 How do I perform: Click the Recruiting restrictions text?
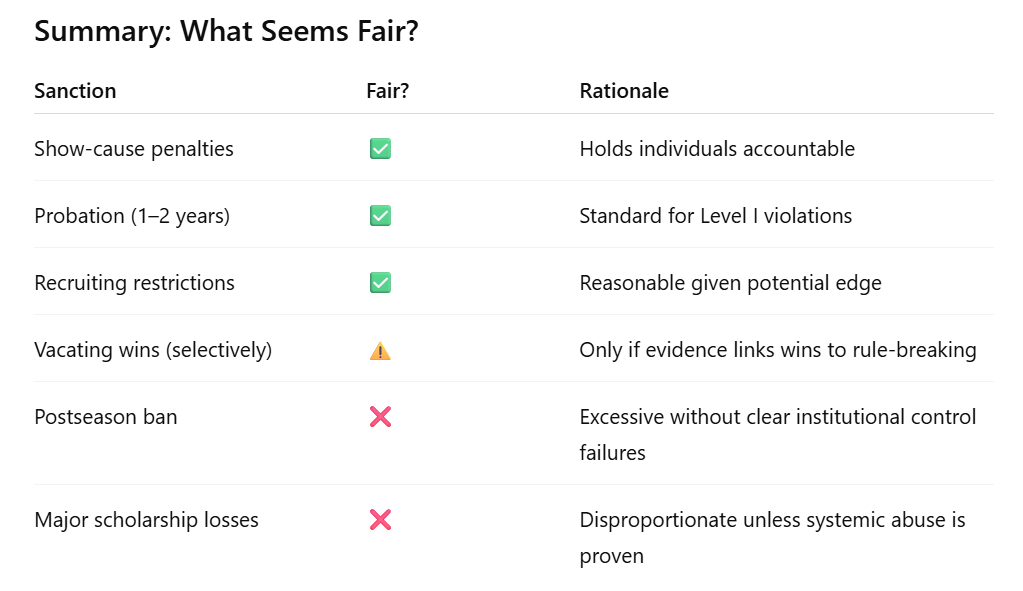click(x=134, y=283)
